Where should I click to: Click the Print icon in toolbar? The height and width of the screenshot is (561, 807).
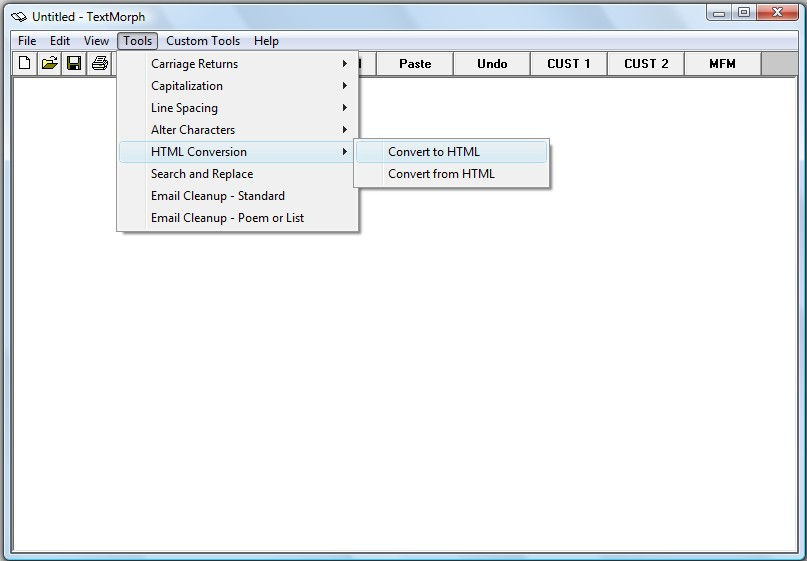pos(99,63)
